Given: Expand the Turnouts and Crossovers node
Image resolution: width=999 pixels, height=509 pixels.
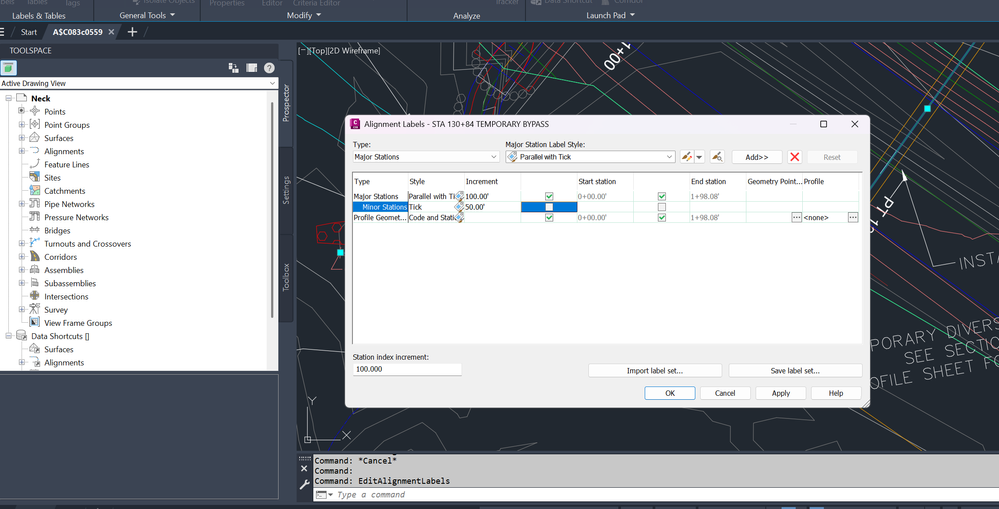Looking at the screenshot, I should (22, 243).
